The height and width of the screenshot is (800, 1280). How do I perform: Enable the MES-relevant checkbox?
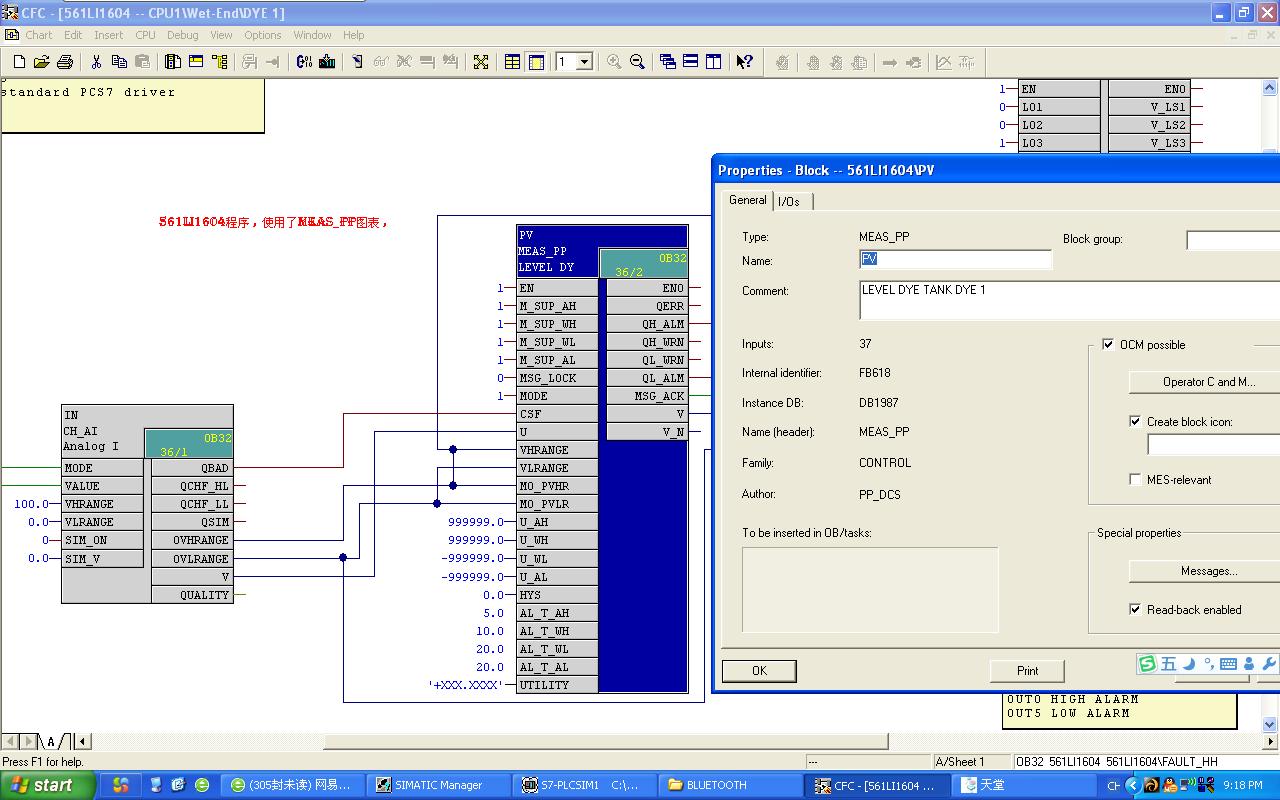click(1135, 480)
